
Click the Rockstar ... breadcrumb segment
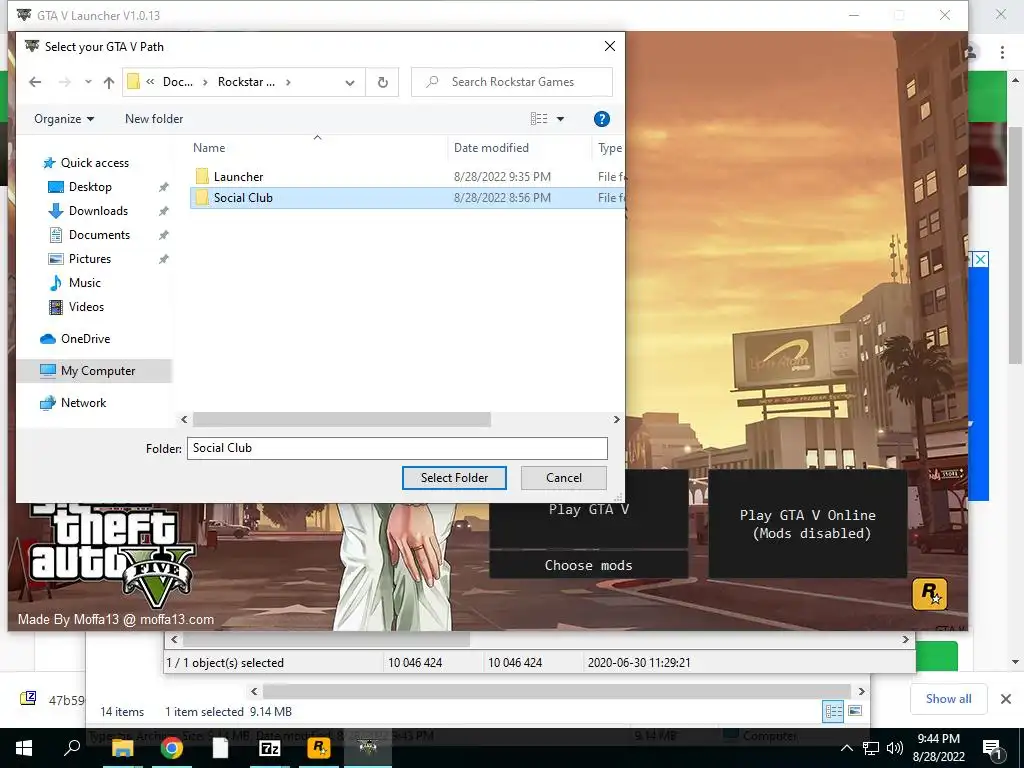point(246,82)
